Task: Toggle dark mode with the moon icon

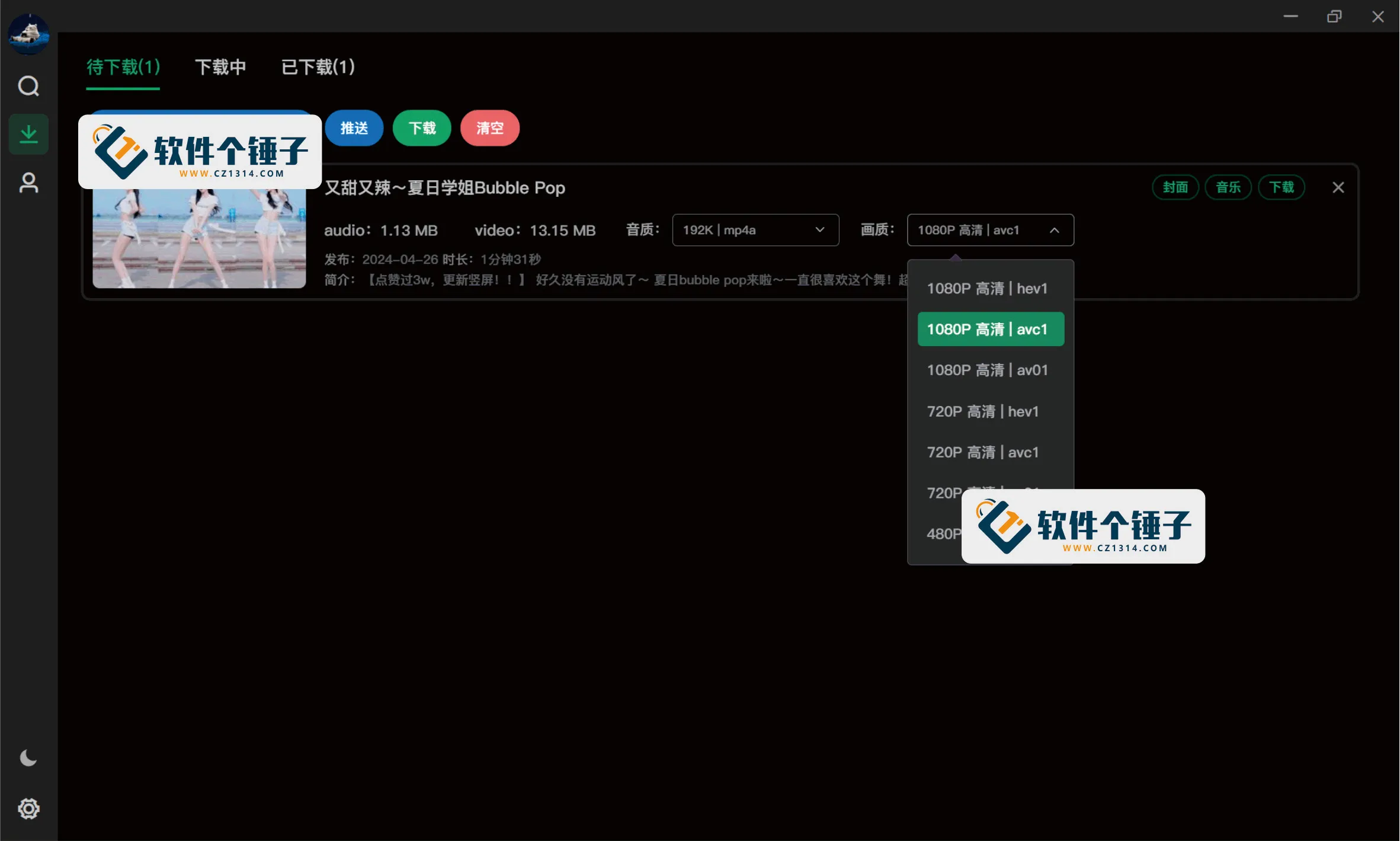Action: tap(28, 758)
